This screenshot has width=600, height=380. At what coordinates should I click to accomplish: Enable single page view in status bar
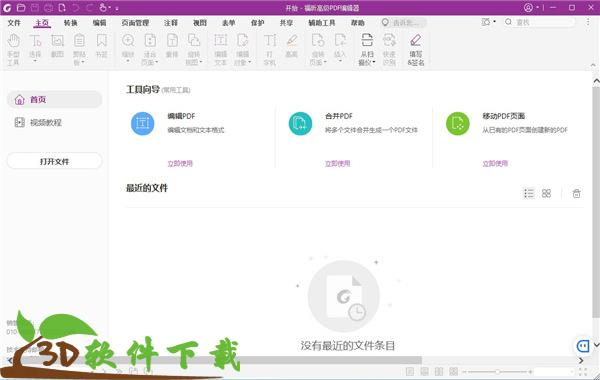410,372
